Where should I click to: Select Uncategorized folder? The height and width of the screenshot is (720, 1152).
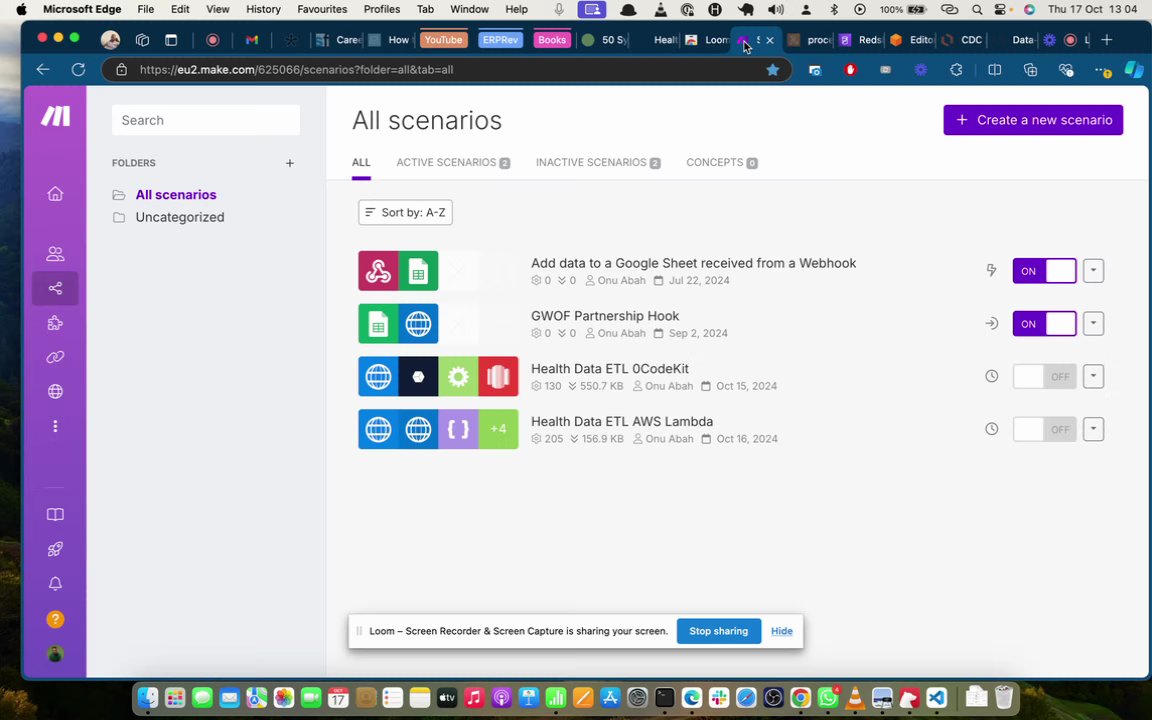tap(179, 217)
